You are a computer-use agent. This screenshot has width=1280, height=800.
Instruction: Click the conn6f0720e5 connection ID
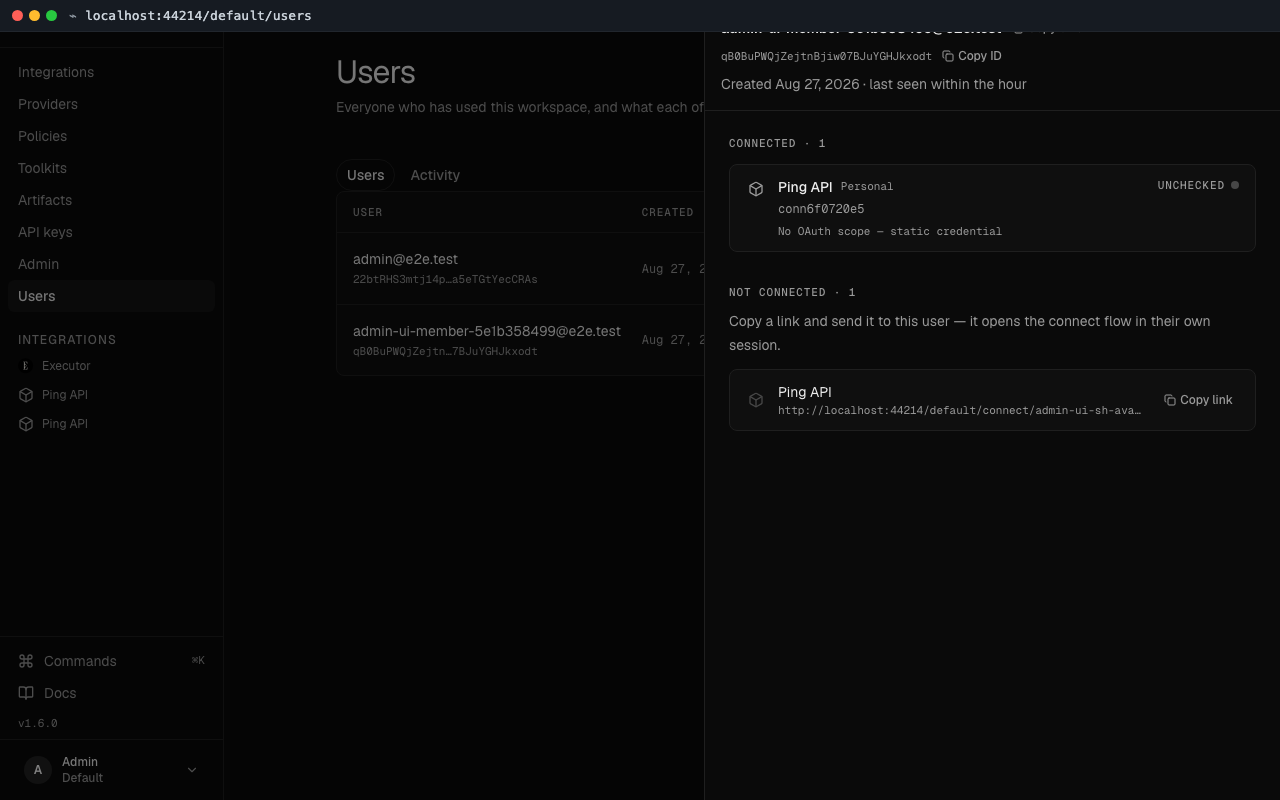click(x=821, y=209)
